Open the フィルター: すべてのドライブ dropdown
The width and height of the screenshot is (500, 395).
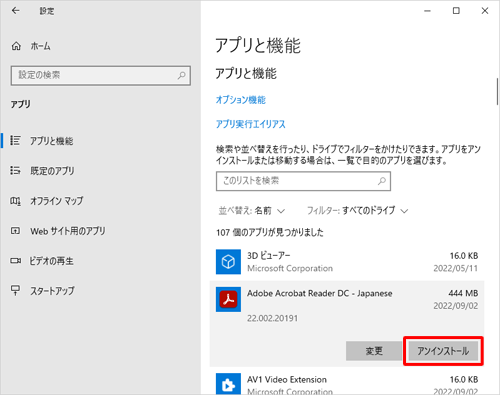pyautogui.click(x=357, y=211)
